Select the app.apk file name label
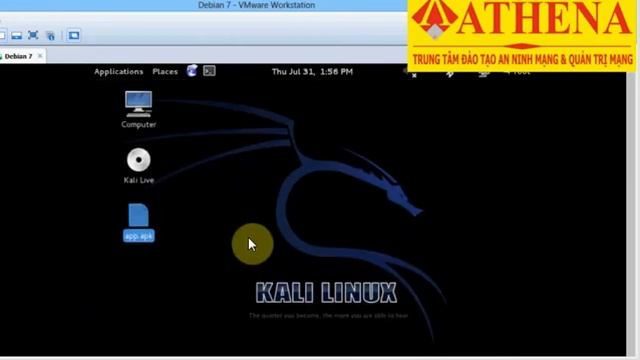 (139, 236)
